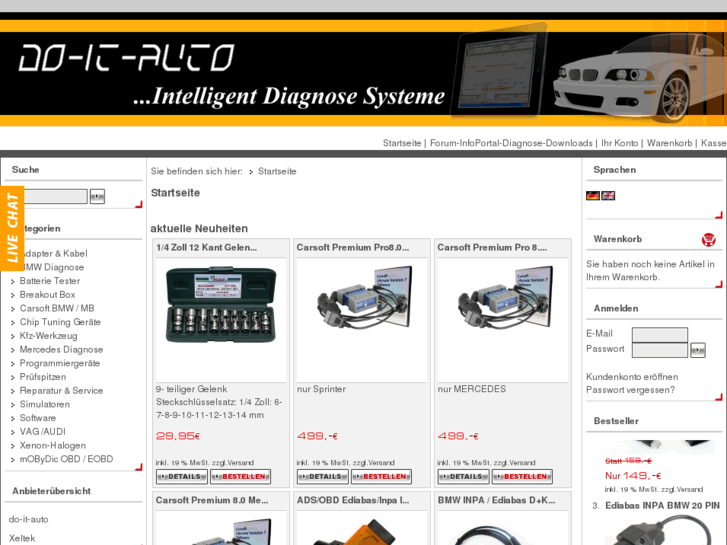
Task: Click the red shopping cart icon
Action: pyautogui.click(x=708, y=239)
